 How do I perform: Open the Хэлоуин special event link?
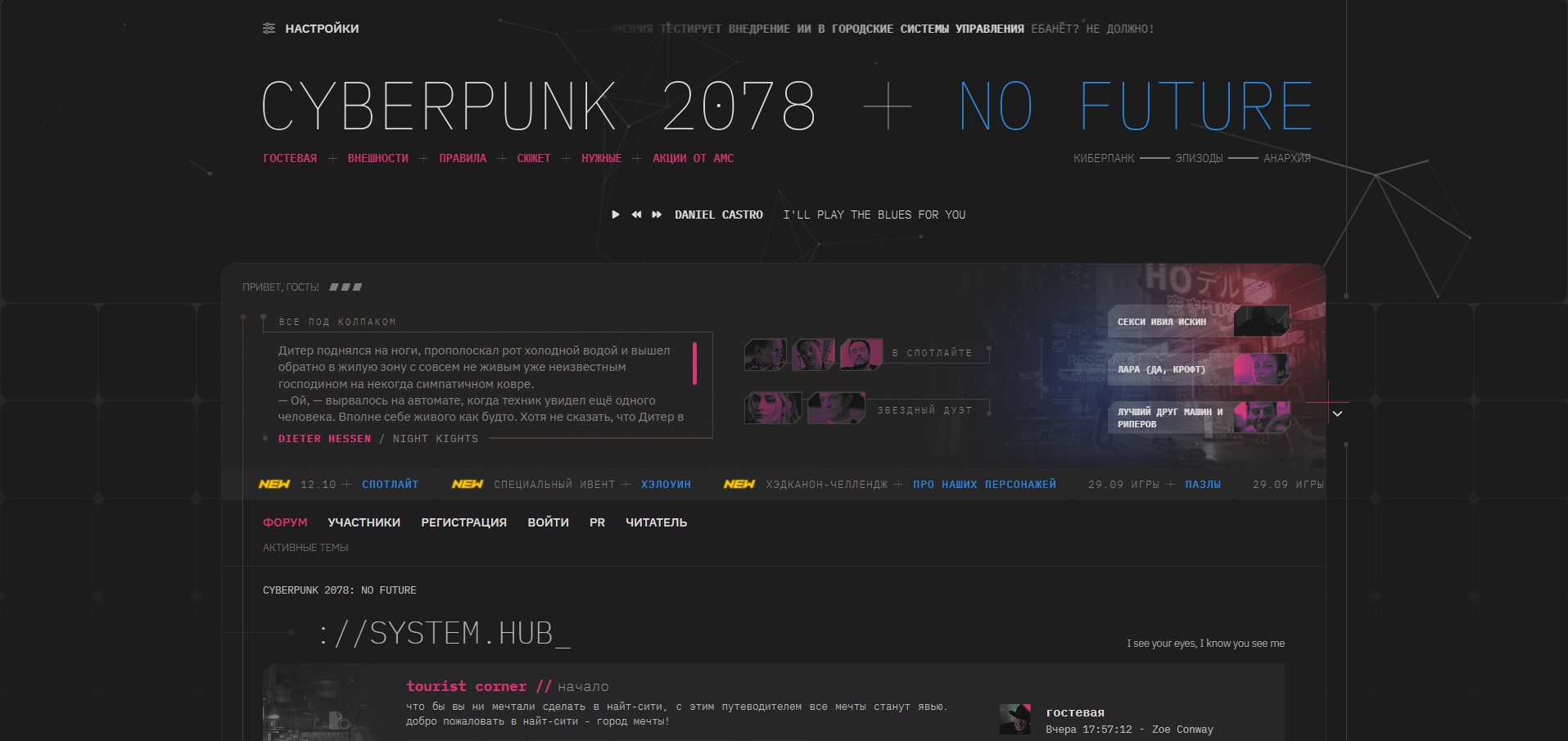(x=666, y=485)
